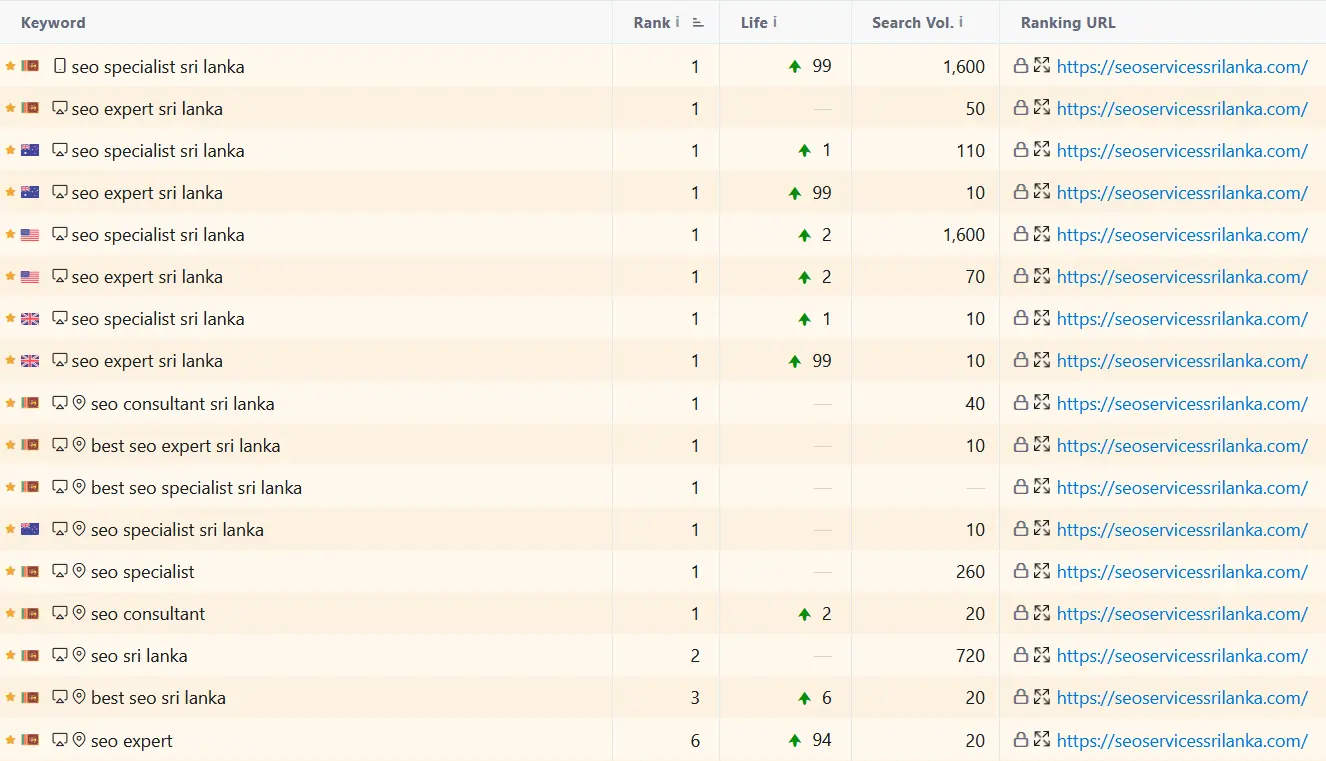Click the location pin icon on "seo consultant sri lanka"
The image size is (1326, 761).
[80, 403]
